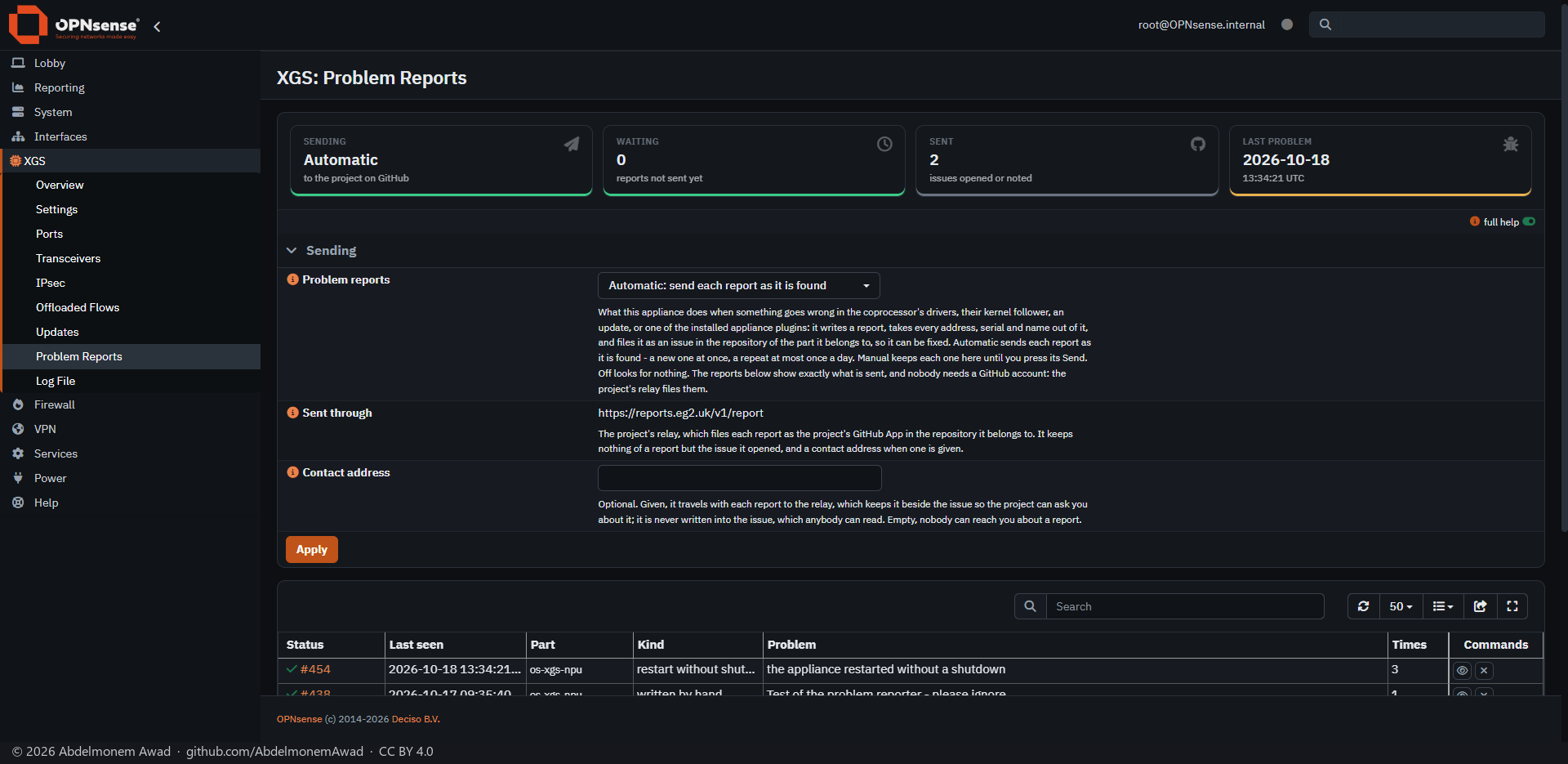This screenshot has height=764, width=1568.
Task: Click the search magnifier icon in header
Action: click(x=1325, y=25)
